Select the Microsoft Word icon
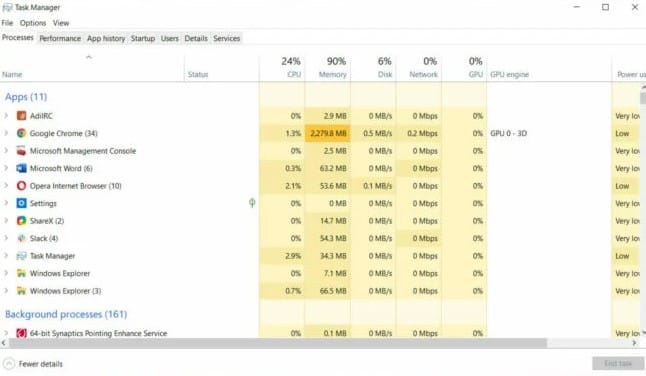This screenshot has width=646, height=376. click(21, 168)
